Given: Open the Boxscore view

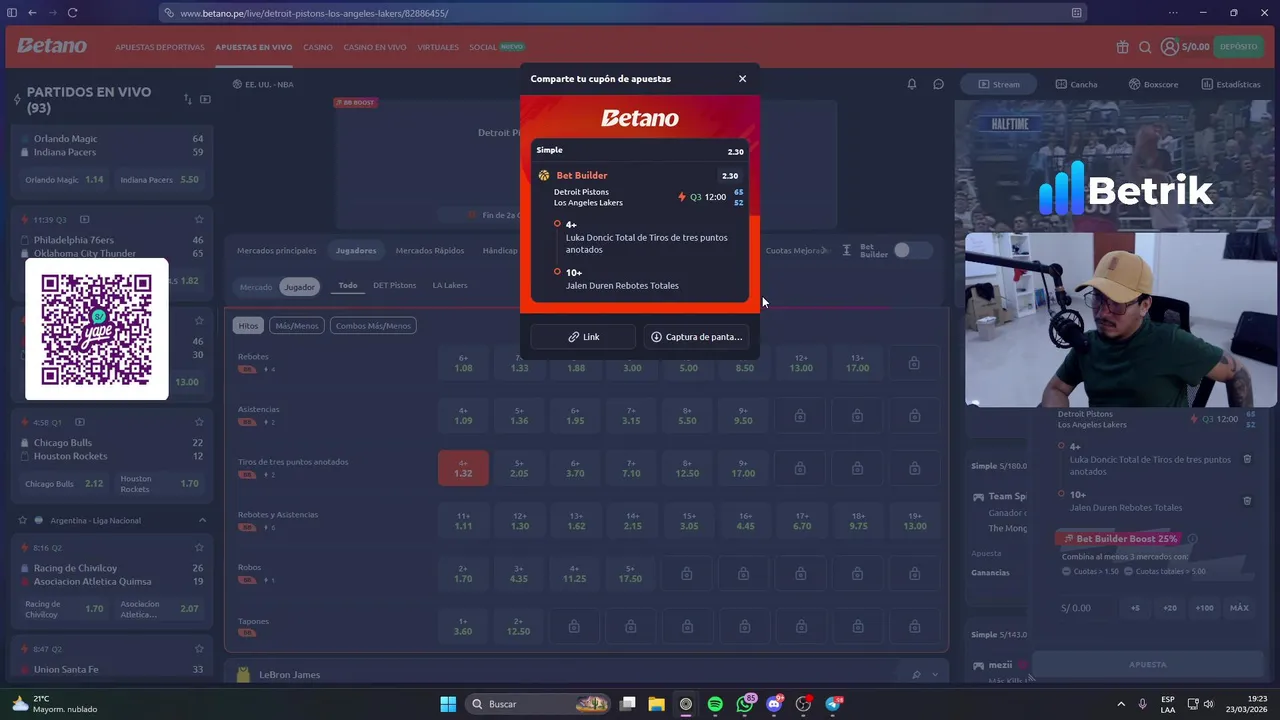Looking at the screenshot, I should pos(1153,84).
